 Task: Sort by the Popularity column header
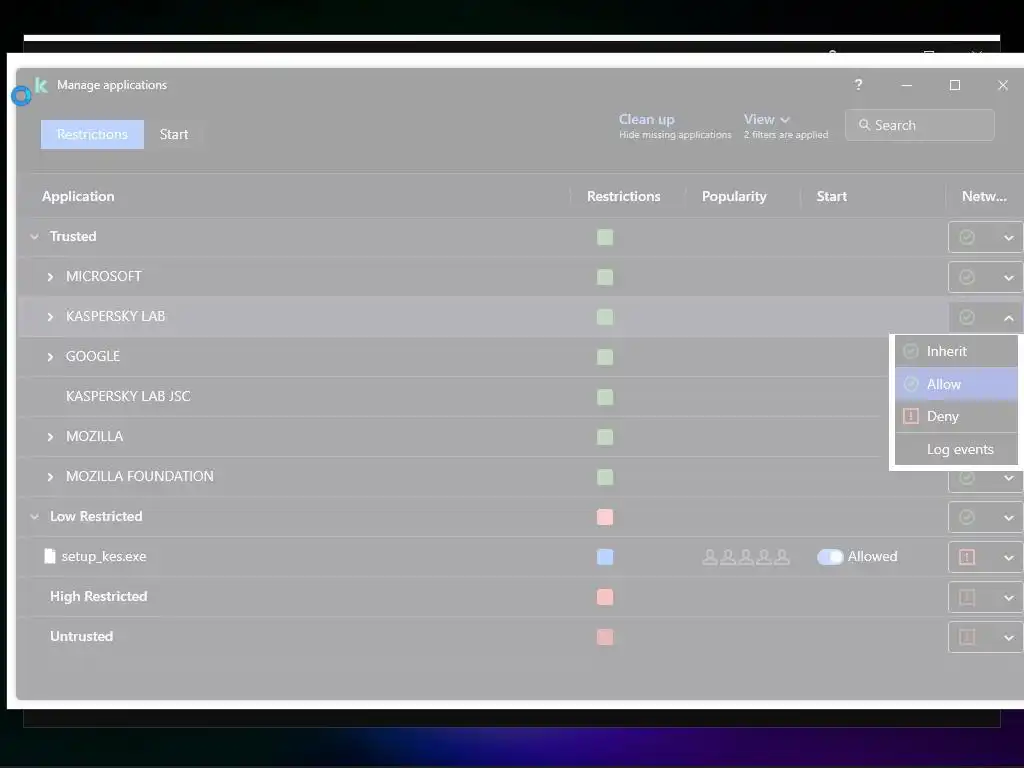[x=734, y=196]
